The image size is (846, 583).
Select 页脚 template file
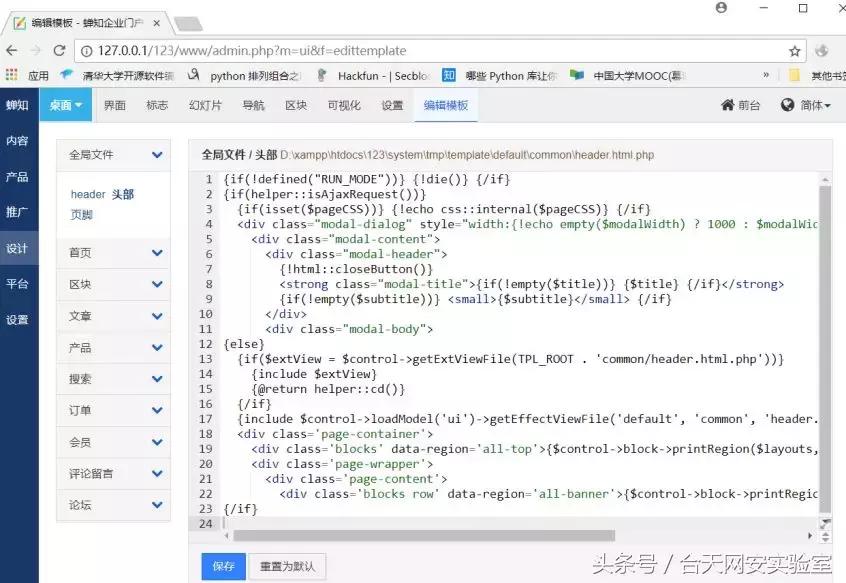tap(81, 214)
